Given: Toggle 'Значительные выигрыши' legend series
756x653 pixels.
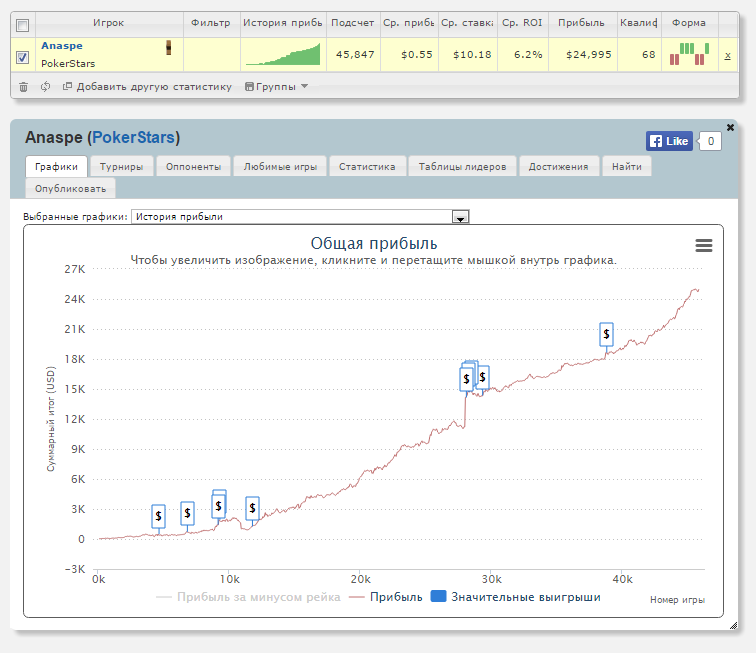Looking at the screenshot, I should 515,597.
